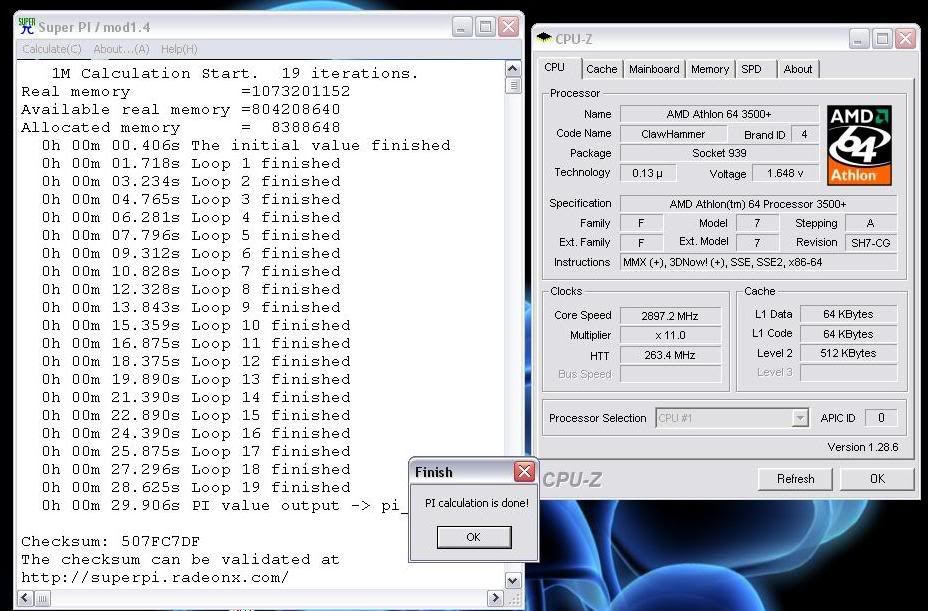Click the Refresh button in CPU-Z
This screenshot has height=611, width=928.
[x=795, y=478]
